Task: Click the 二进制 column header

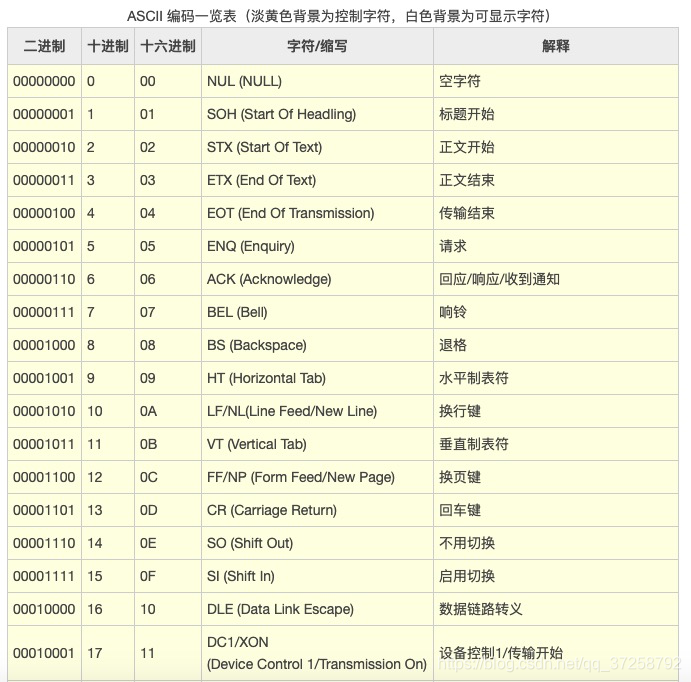Action: (45, 46)
